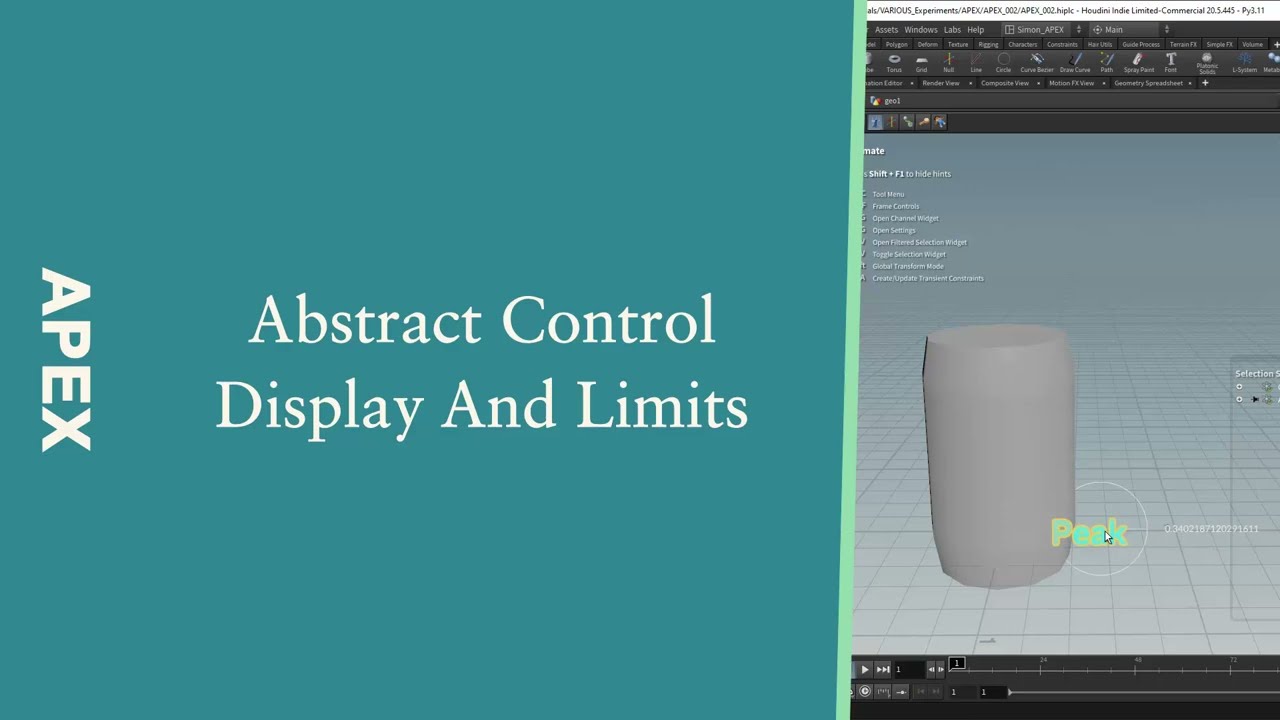
Task: Click the third viewport toolbar icon
Action: [907, 122]
